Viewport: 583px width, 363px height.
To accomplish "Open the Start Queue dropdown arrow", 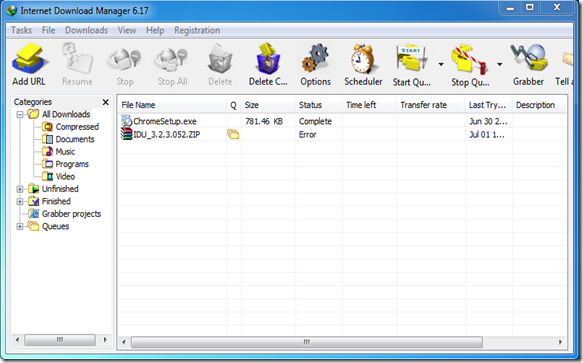I will [x=441, y=64].
